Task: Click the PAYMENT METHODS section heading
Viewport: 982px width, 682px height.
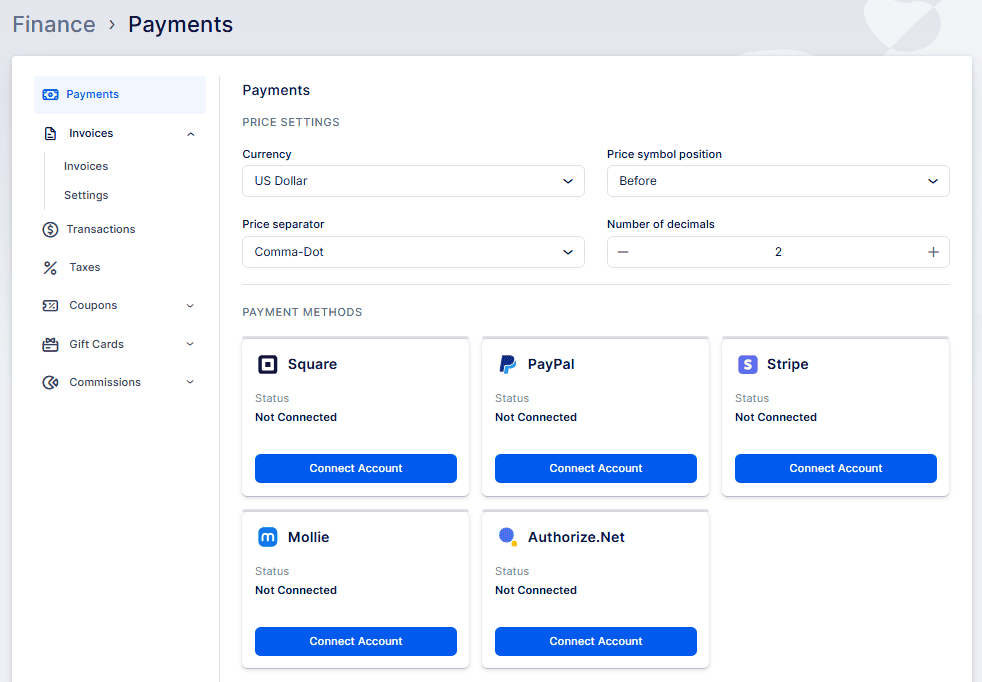Action: 302,312
